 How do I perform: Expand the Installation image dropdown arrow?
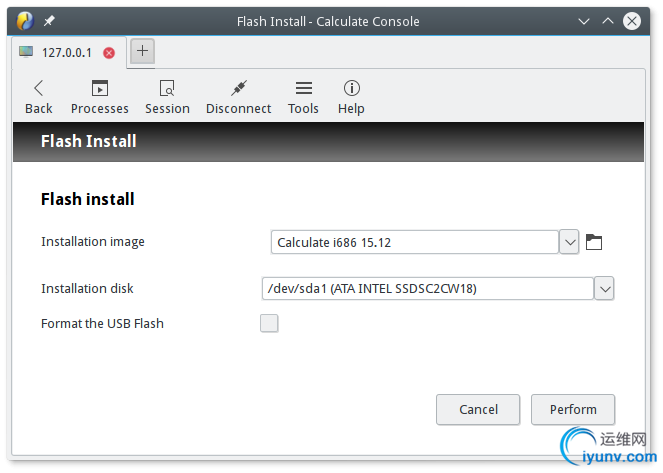569,242
